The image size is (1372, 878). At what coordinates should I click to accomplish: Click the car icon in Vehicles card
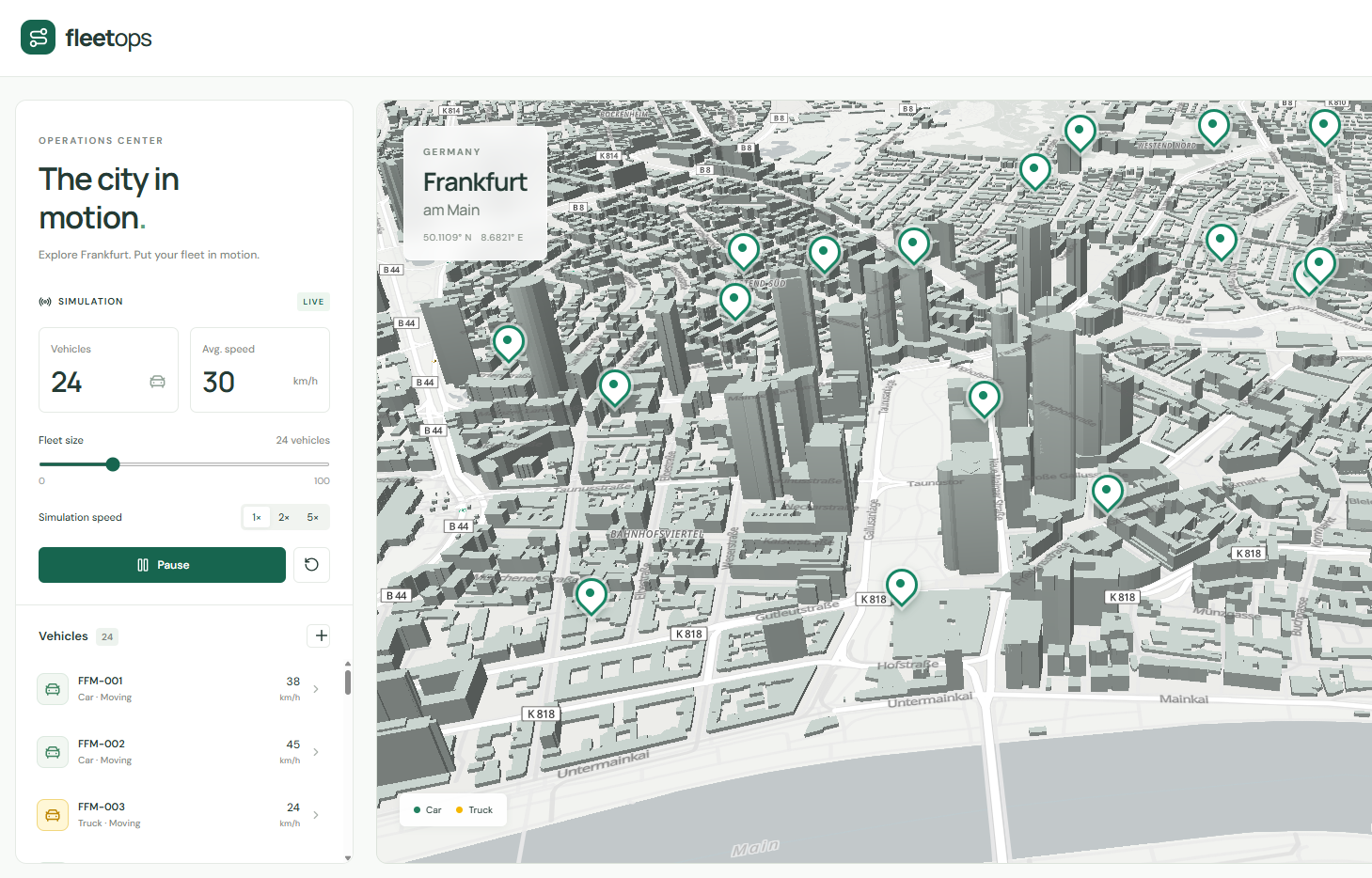(x=157, y=382)
